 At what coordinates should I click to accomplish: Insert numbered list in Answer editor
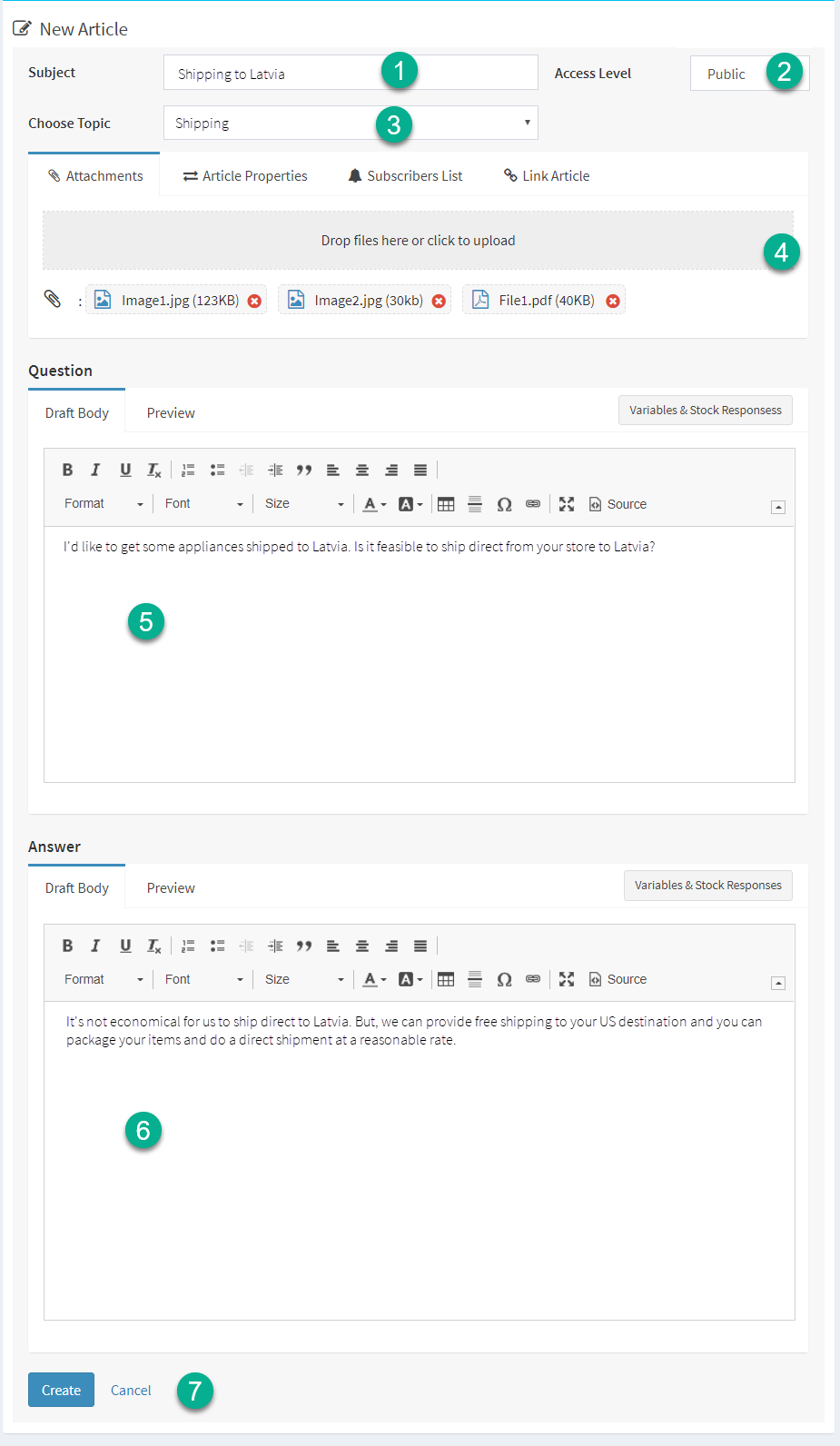[x=188, y=946]
